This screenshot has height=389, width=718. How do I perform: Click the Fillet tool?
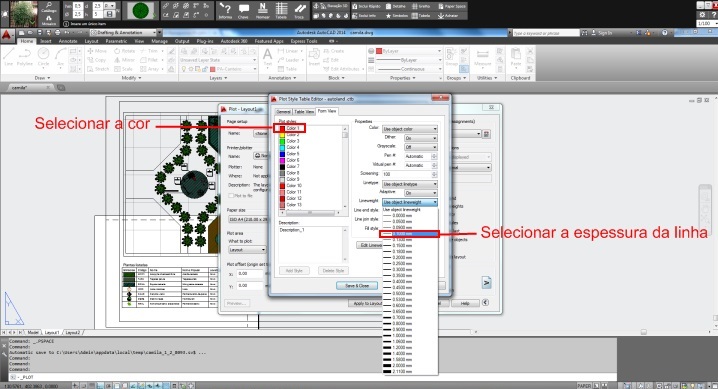pos(149,60)
